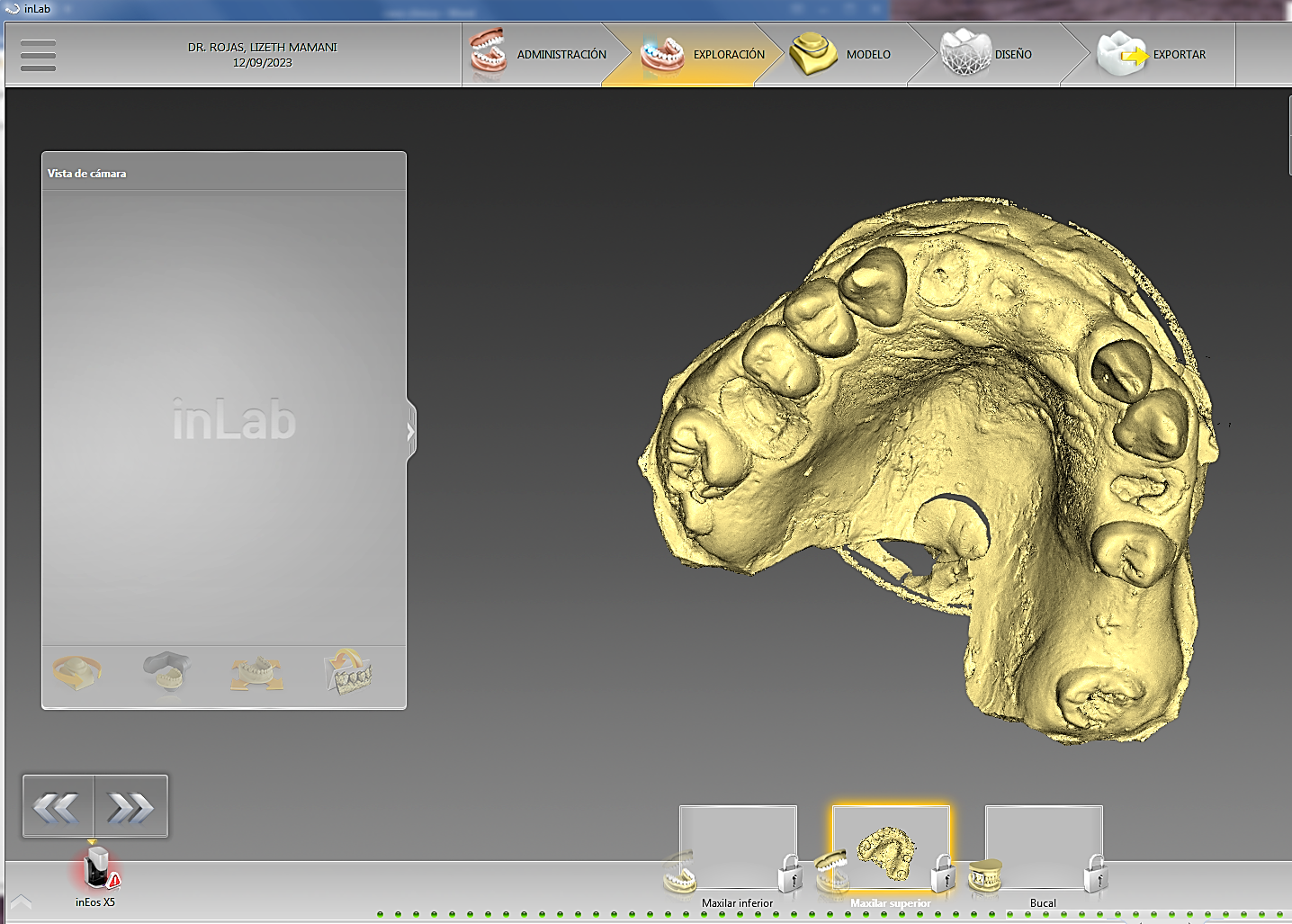Click the inLab icon in title bar
The width and height of the screenshot is (1292, 924).
13,8
